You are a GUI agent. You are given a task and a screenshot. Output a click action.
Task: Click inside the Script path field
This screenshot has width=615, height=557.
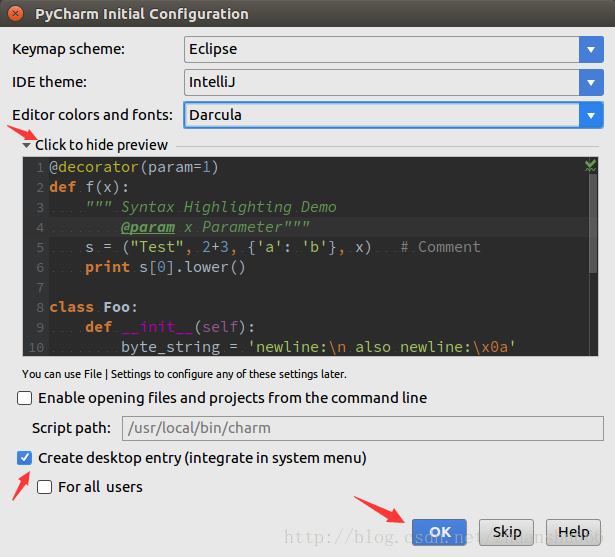[363, 428]
